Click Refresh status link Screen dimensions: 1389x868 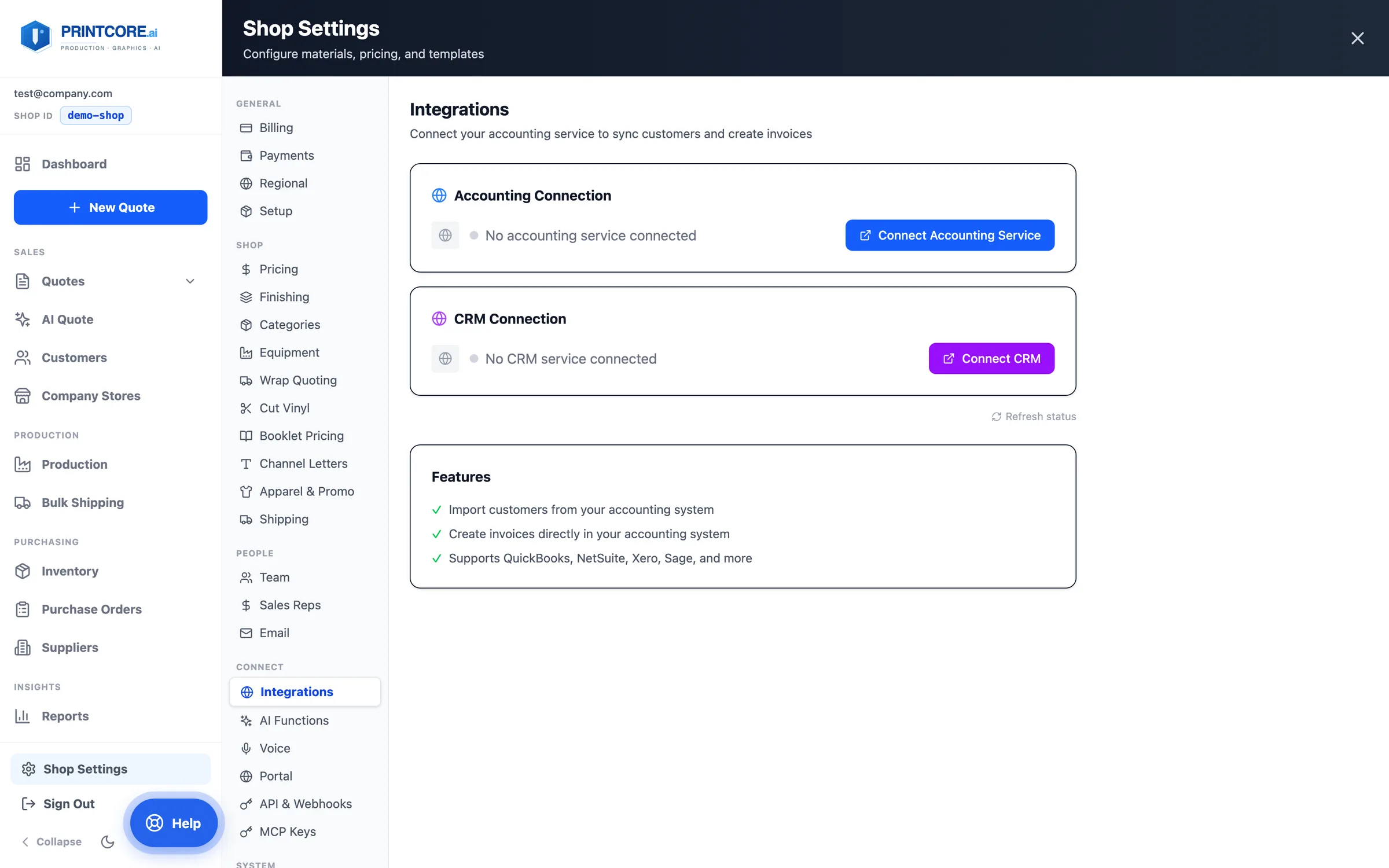point(1034,417)
